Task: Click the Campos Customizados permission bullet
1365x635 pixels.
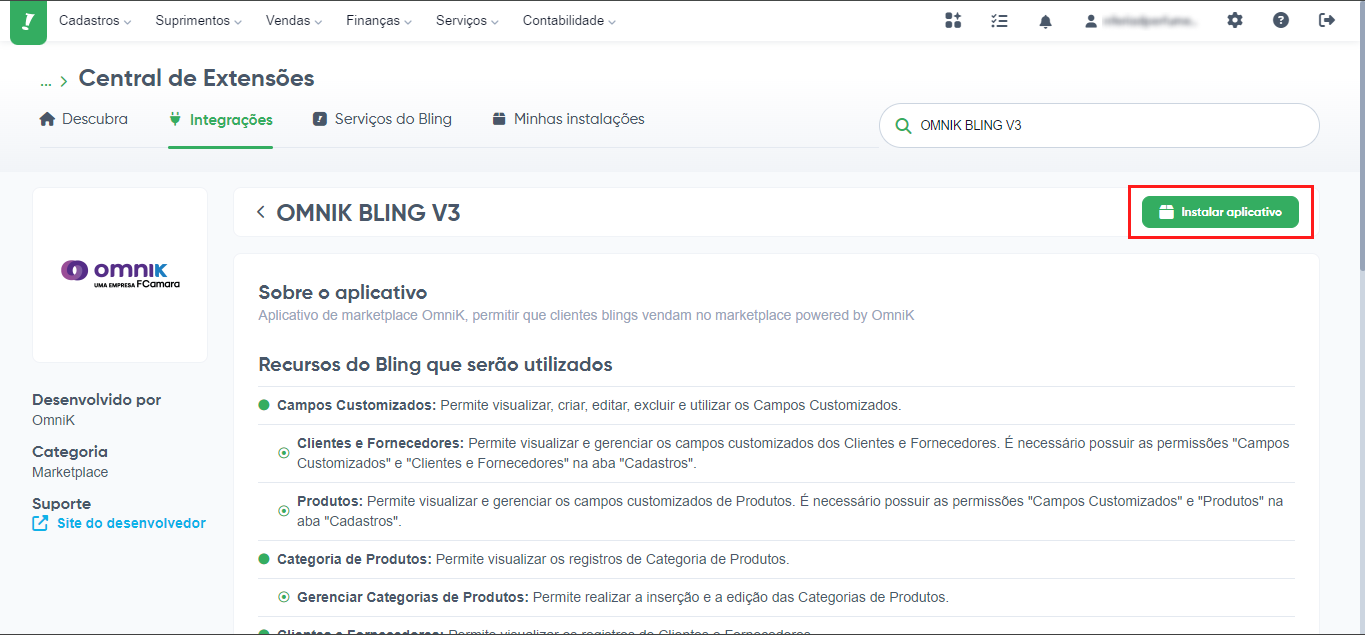Action: pyautogui.click(x=264, y=405)
